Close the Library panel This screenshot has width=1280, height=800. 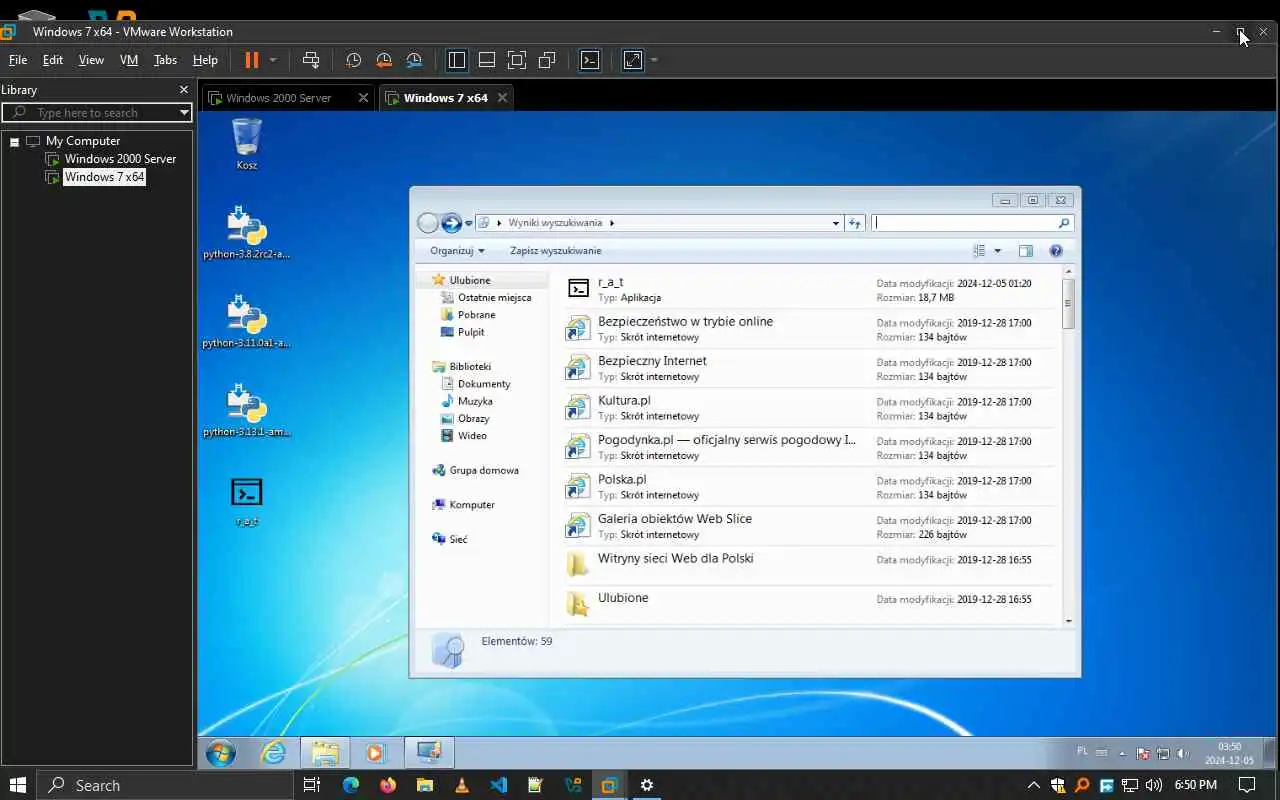(183, 90)
